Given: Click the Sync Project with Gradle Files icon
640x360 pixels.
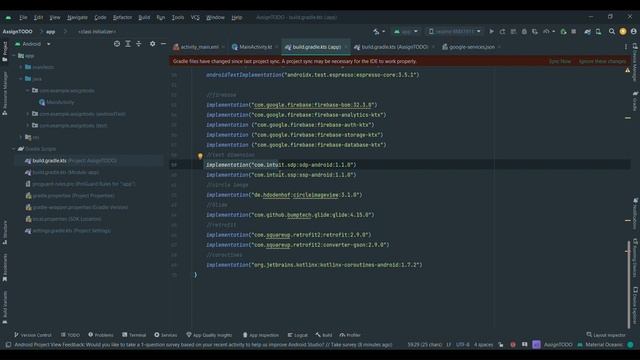Looking at the screenshot, I should click(x=587, y=31).
